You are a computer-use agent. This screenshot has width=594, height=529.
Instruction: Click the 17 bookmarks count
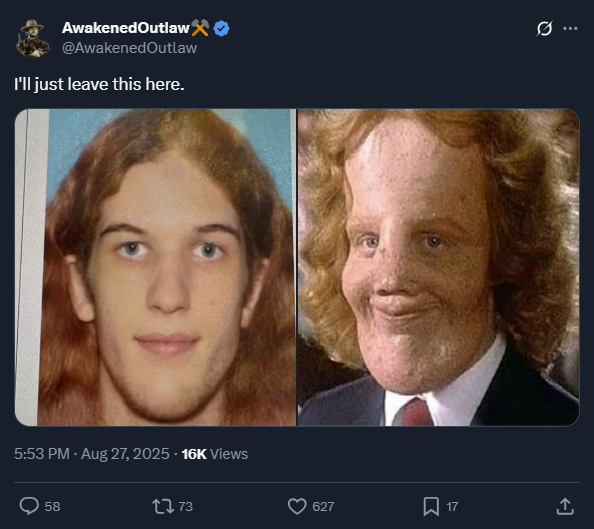[452, 507]
